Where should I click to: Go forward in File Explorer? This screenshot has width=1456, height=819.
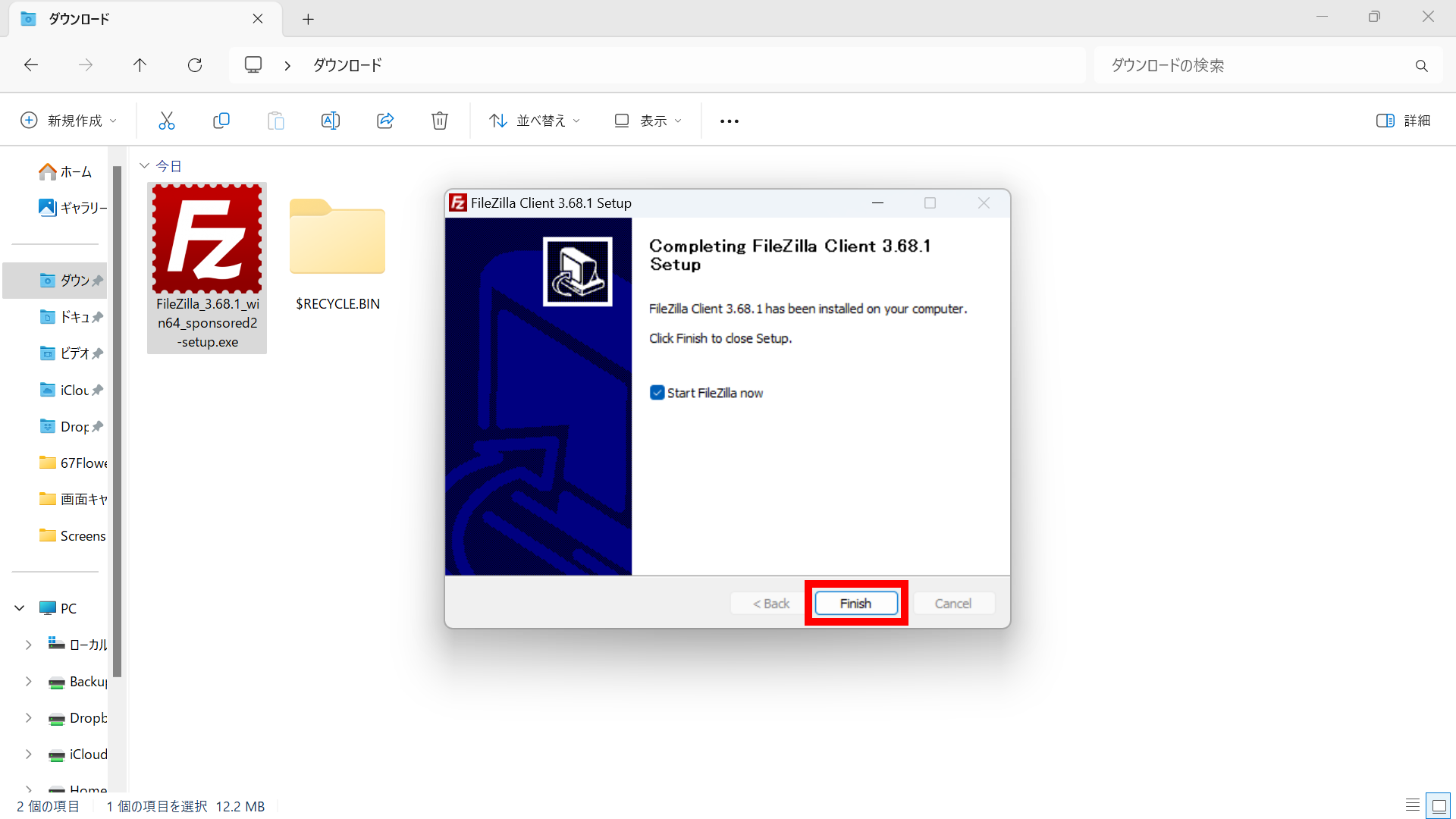coord(86,65)
